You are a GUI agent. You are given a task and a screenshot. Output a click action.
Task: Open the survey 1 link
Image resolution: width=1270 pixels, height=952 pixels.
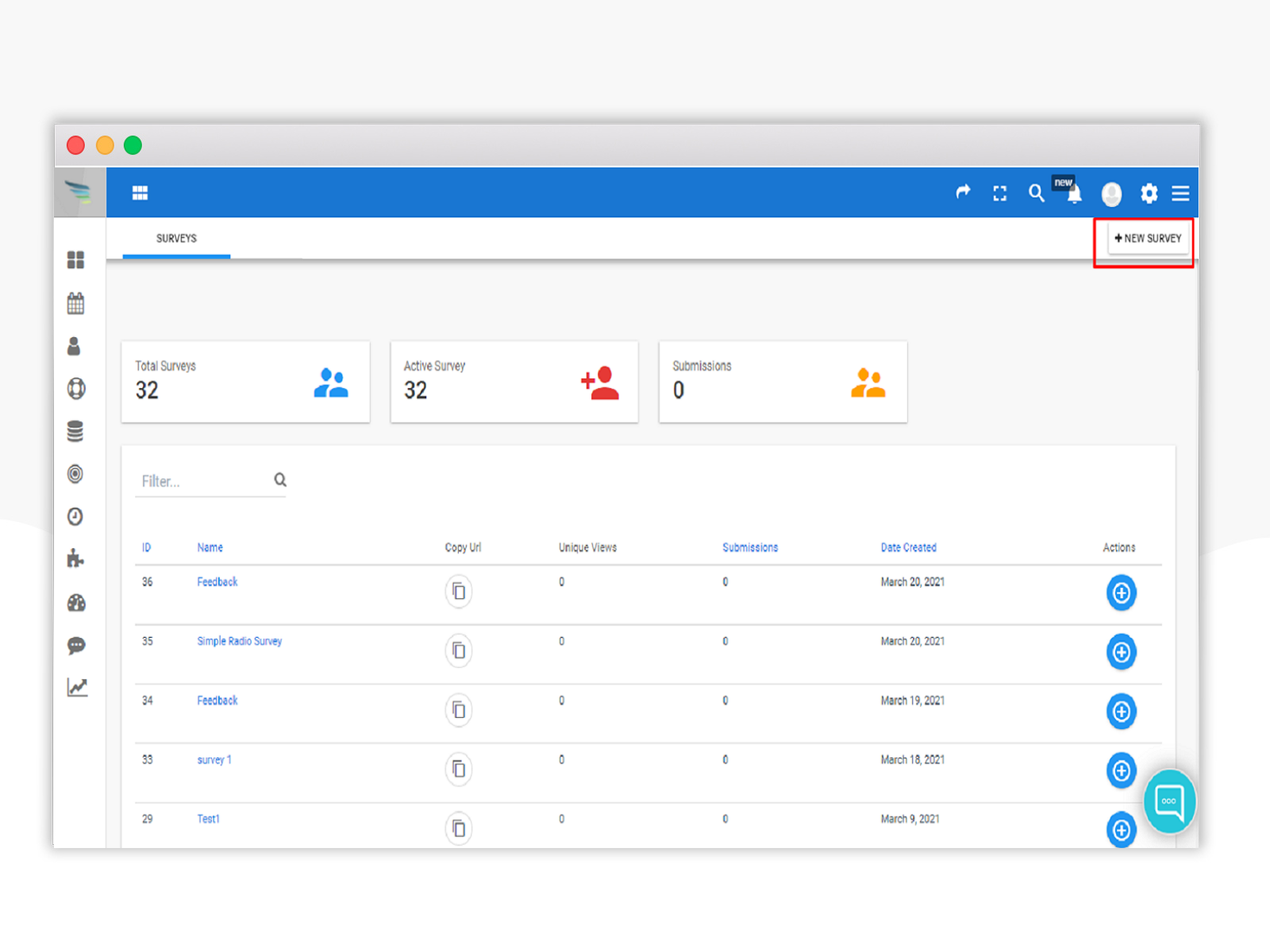coord(214,759)
